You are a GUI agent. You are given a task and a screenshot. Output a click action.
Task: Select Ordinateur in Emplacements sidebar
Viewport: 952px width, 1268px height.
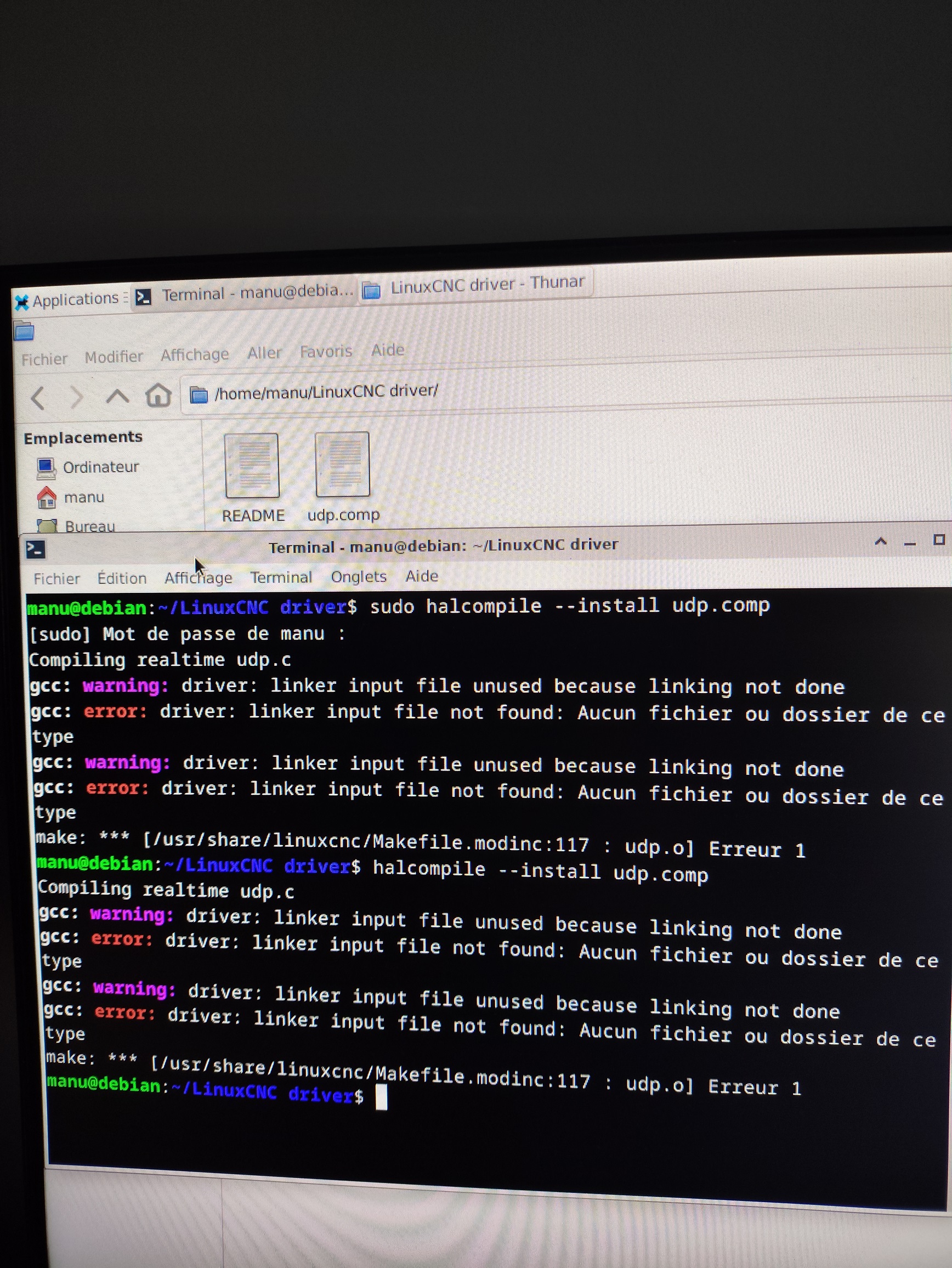click(88, 468)
